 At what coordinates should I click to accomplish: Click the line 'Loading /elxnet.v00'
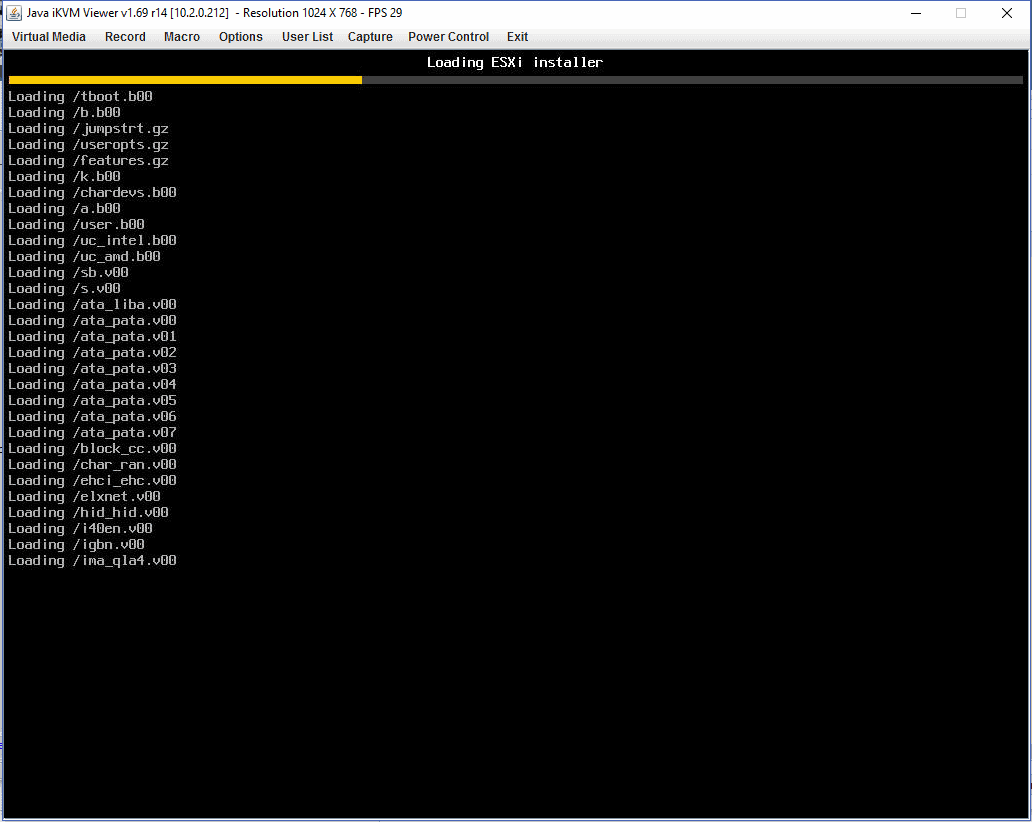click(84, 497)
